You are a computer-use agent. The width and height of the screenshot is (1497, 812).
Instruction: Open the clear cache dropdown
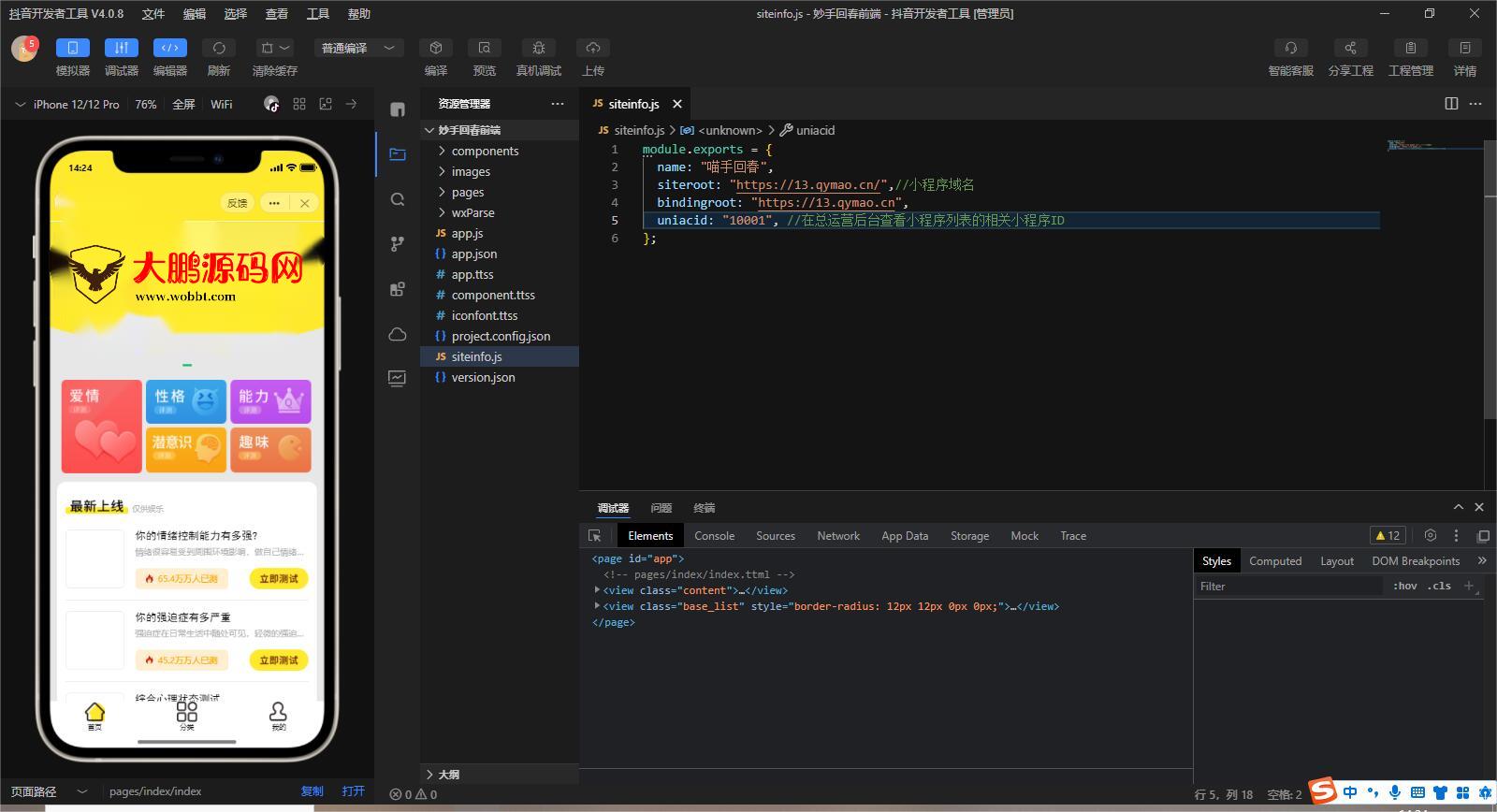pyautogui.click(x=275, y=48)
